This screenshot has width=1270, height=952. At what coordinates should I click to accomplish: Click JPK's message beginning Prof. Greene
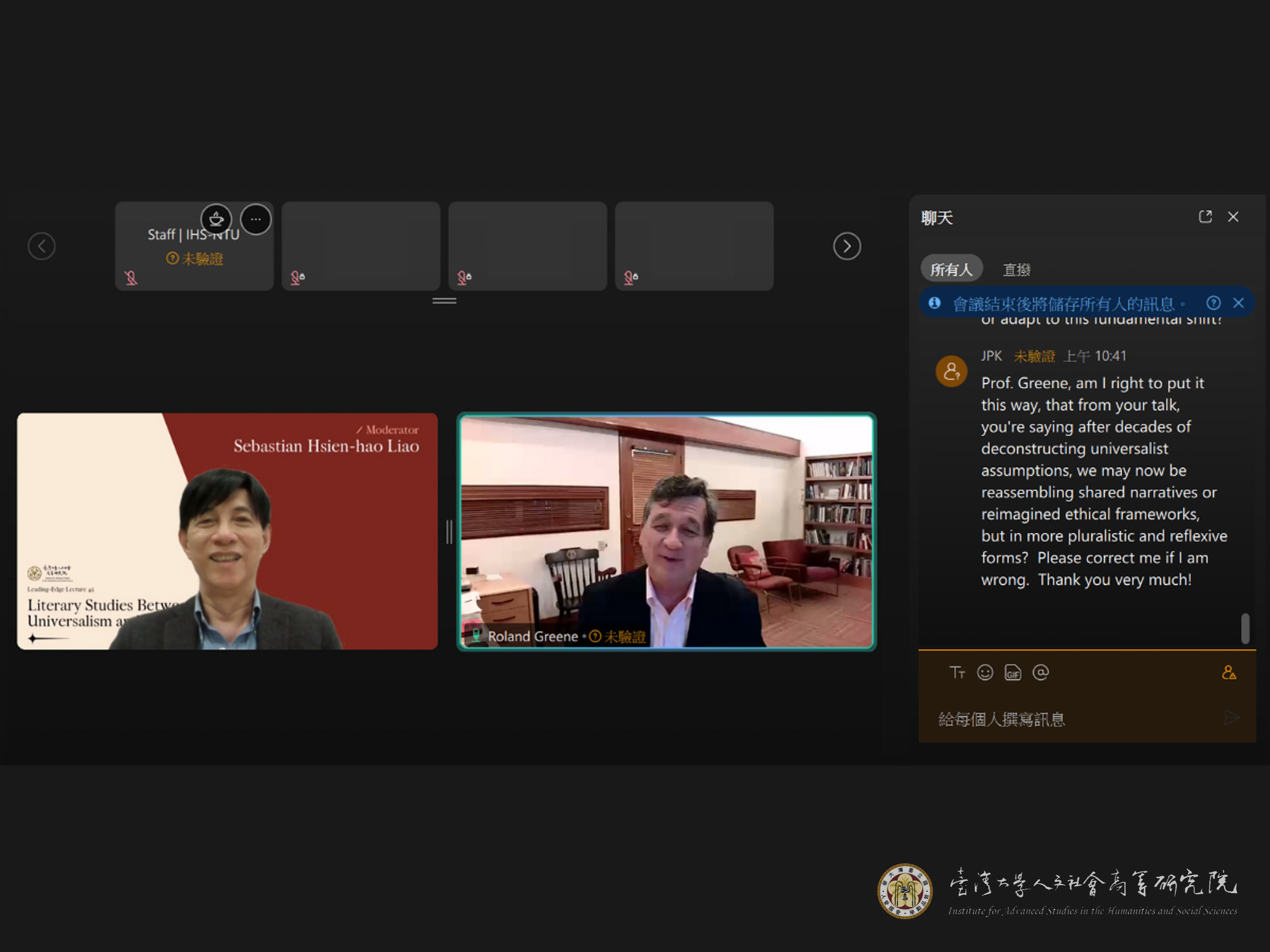[1104, 481]
